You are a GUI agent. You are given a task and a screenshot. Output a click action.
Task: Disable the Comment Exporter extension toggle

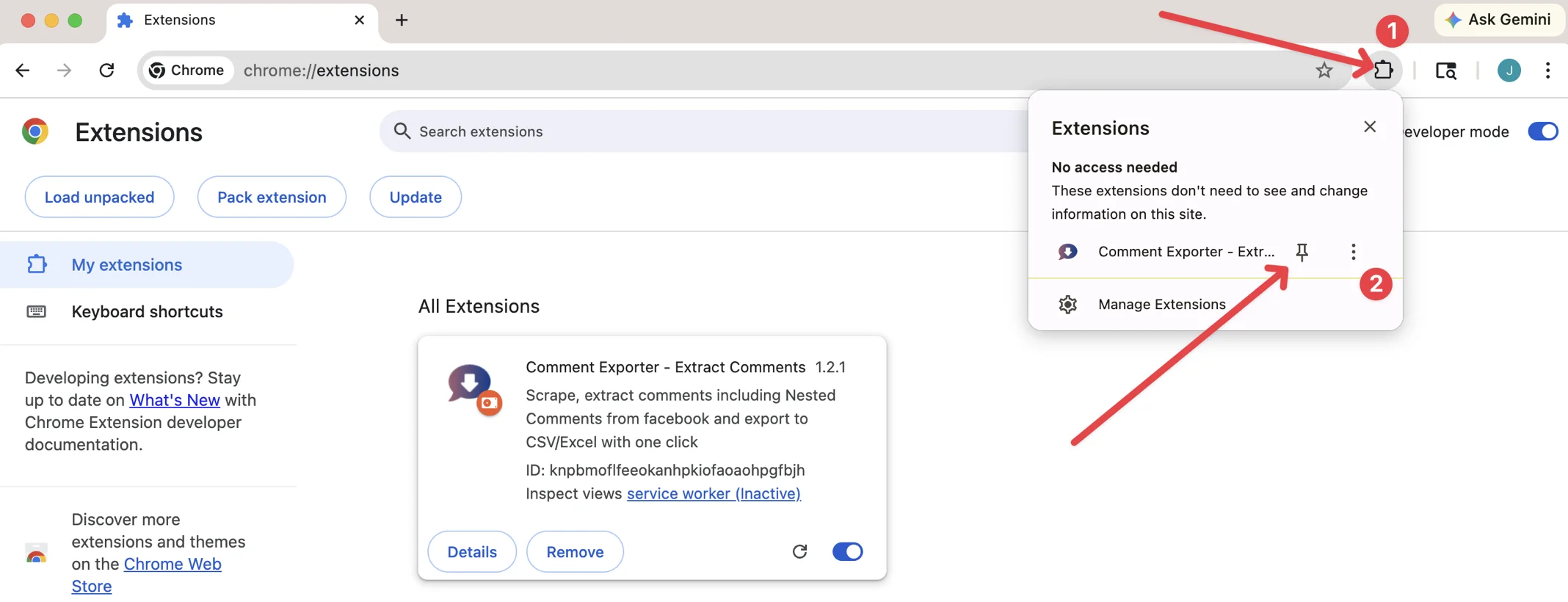click(847, 551)
